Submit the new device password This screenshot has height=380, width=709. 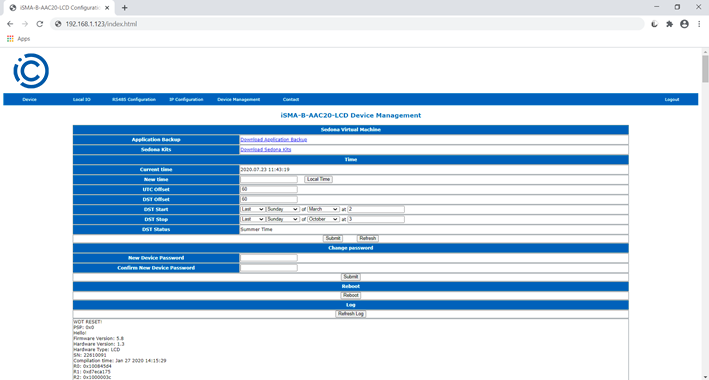tap(350, 277)
